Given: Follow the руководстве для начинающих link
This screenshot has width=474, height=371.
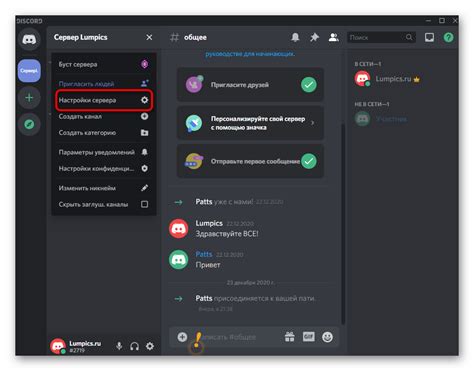Looking at the screenshot, I should [250, 54].
